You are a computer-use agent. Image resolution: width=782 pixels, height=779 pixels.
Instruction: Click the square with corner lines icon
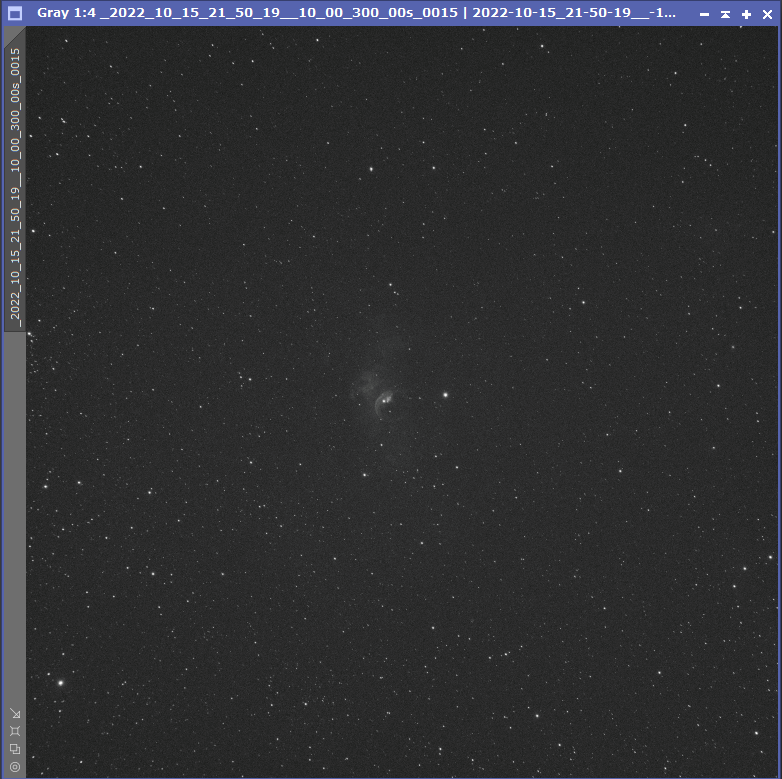pos(15,731)
